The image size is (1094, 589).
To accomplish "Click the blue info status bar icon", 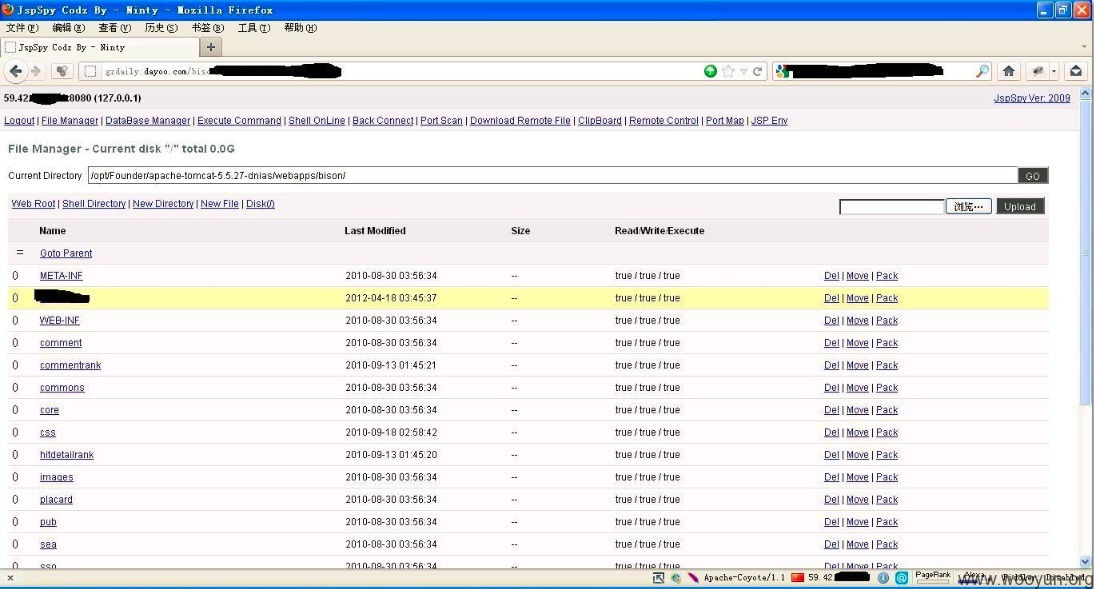I will [x=883, y=578].
